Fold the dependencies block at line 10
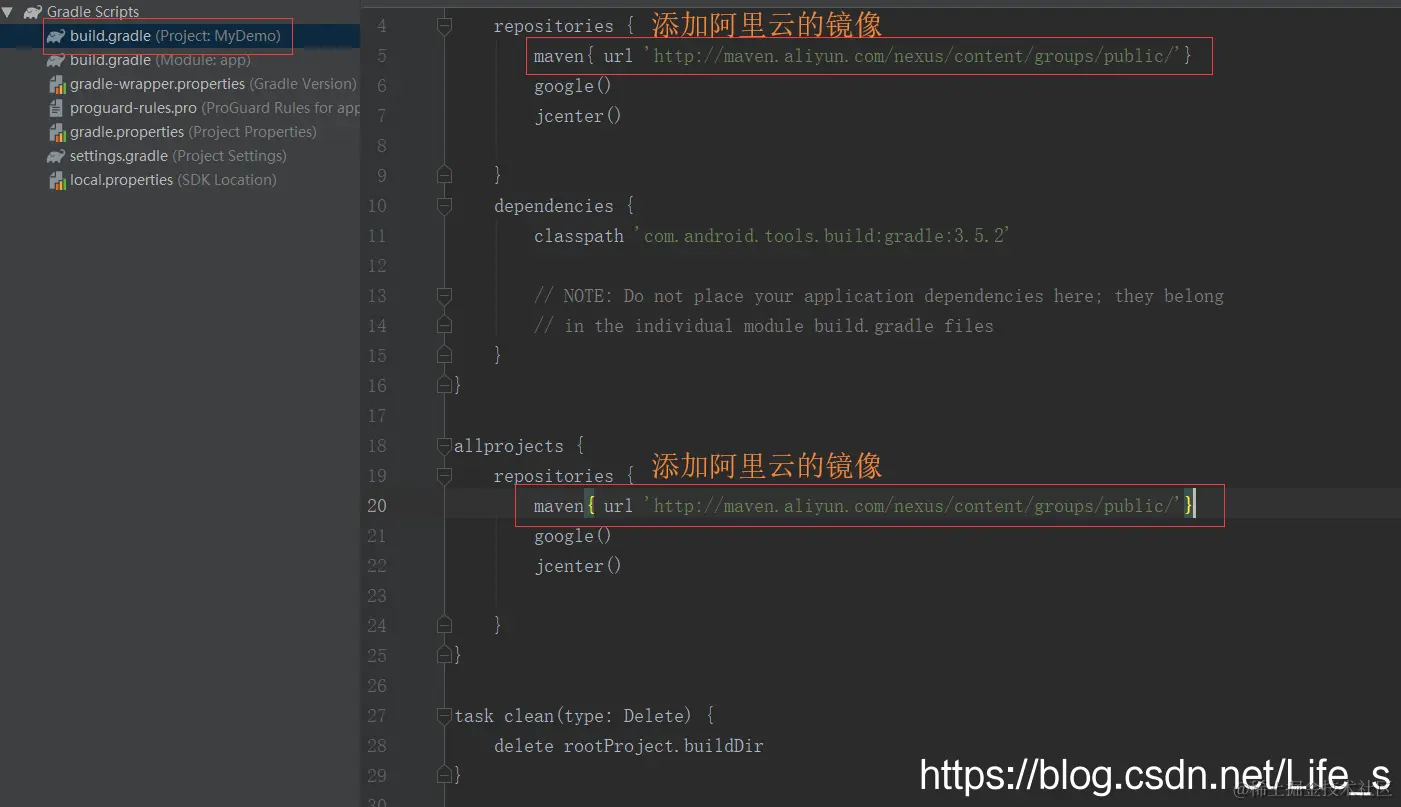The image size is (1401, 807). pyautogui.click(x=444, y=206)
